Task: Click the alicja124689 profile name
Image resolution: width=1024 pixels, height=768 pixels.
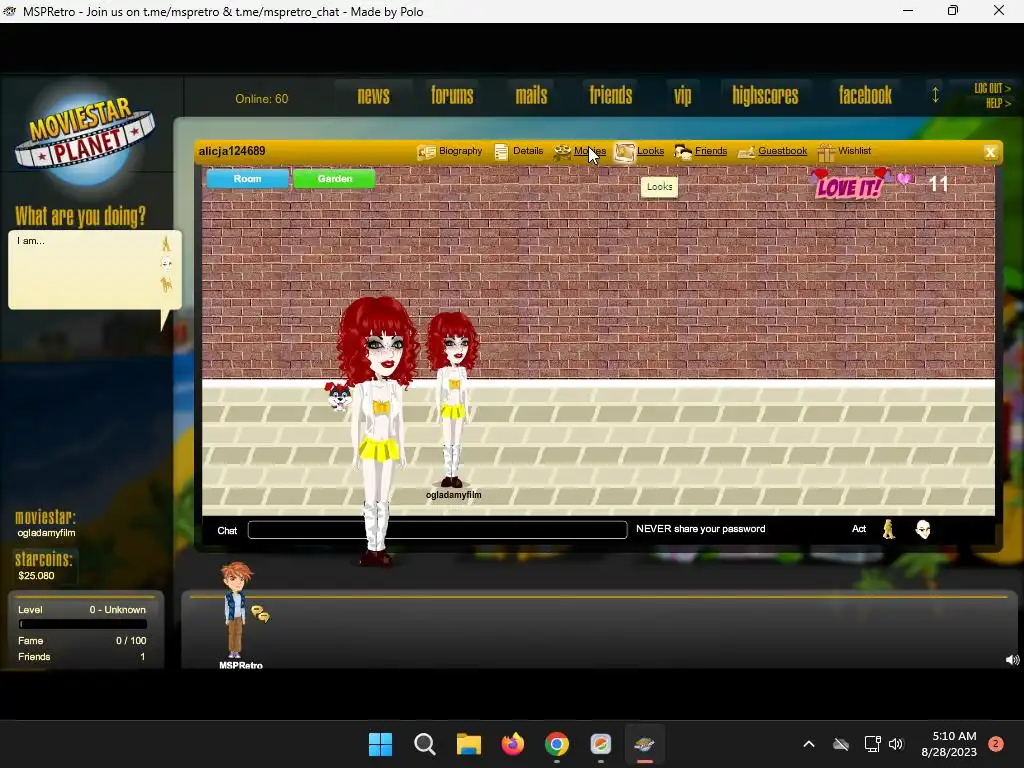Action: pos(232,151)
